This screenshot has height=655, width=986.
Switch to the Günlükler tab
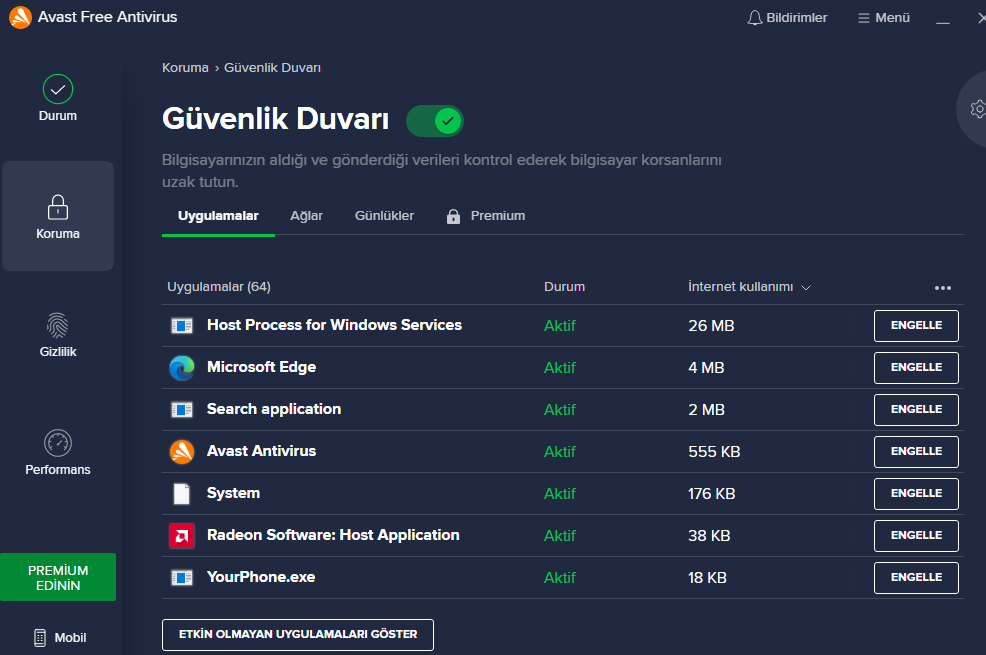click(384, 216)
